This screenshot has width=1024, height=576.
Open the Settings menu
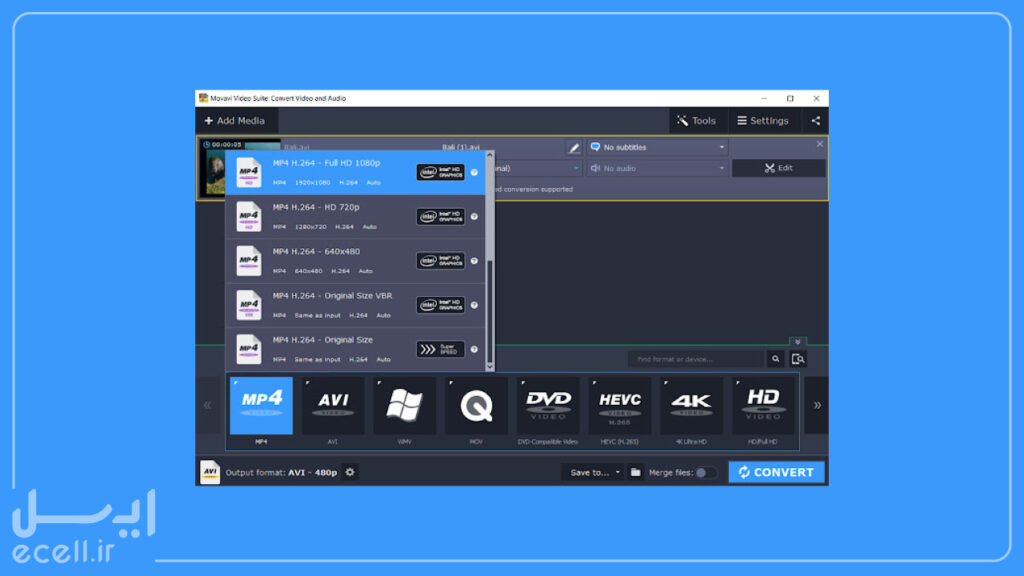pos(763,121)
